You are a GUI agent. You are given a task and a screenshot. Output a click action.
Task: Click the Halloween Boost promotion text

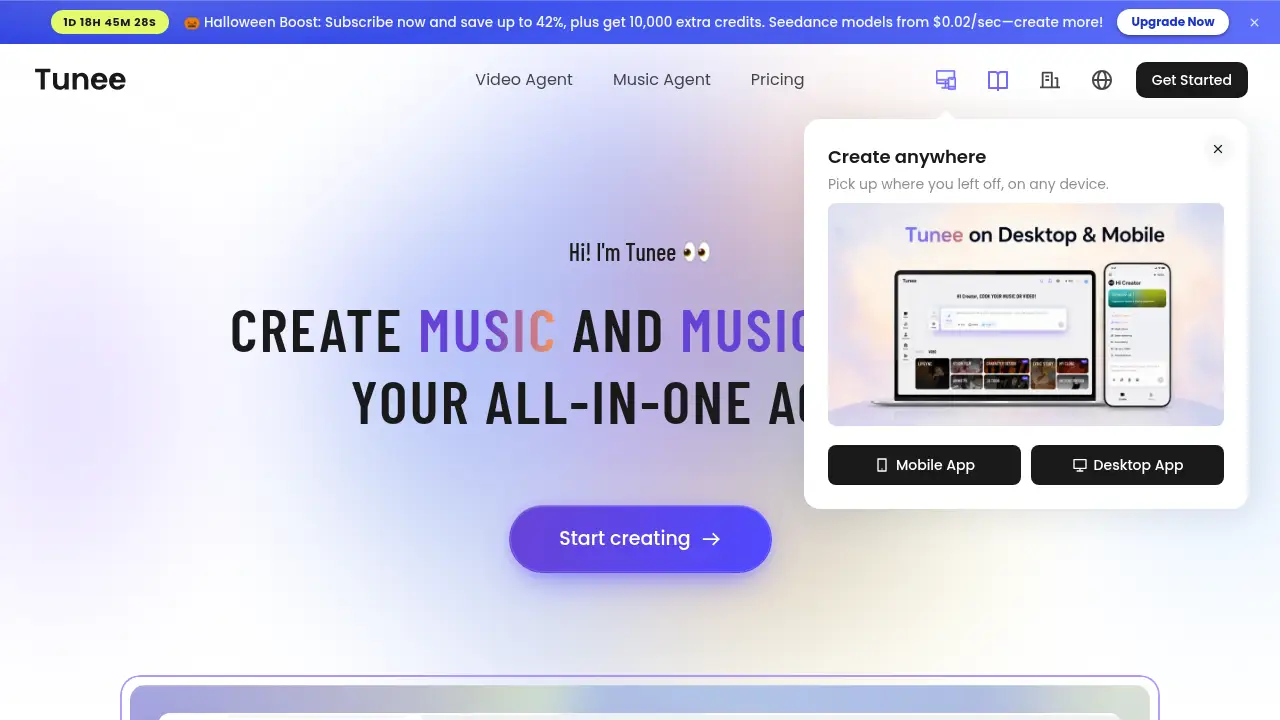(643, 22)
